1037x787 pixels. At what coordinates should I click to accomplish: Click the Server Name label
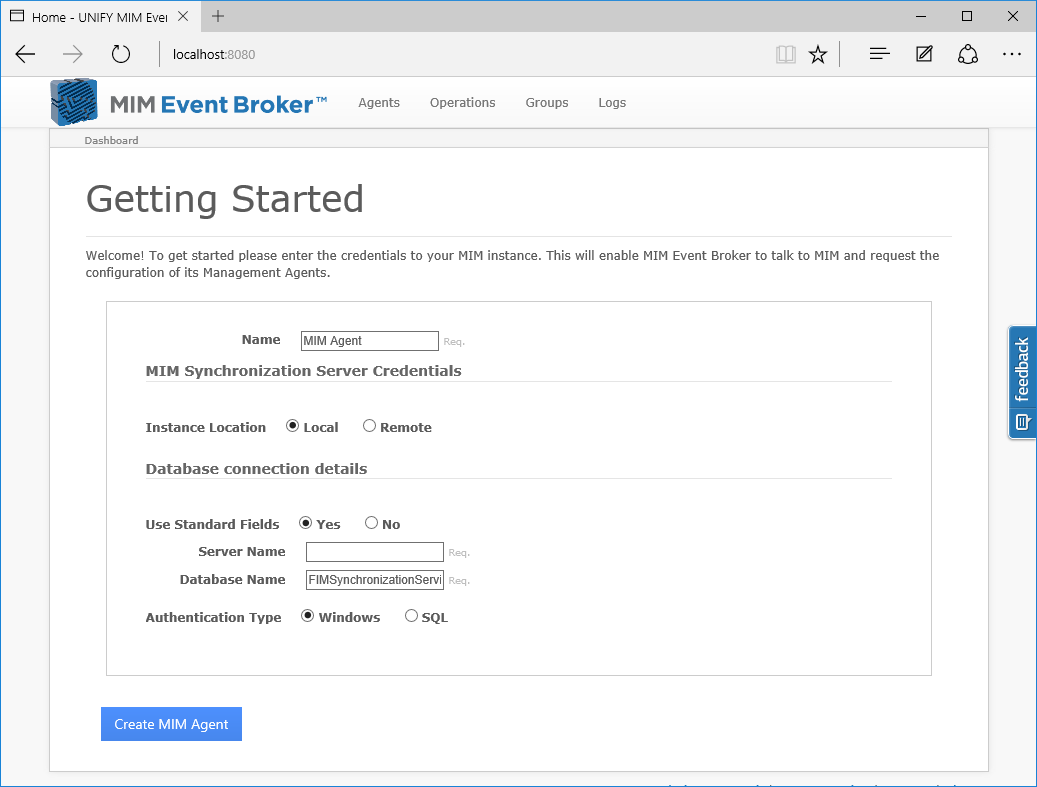(x=242, y=552)
